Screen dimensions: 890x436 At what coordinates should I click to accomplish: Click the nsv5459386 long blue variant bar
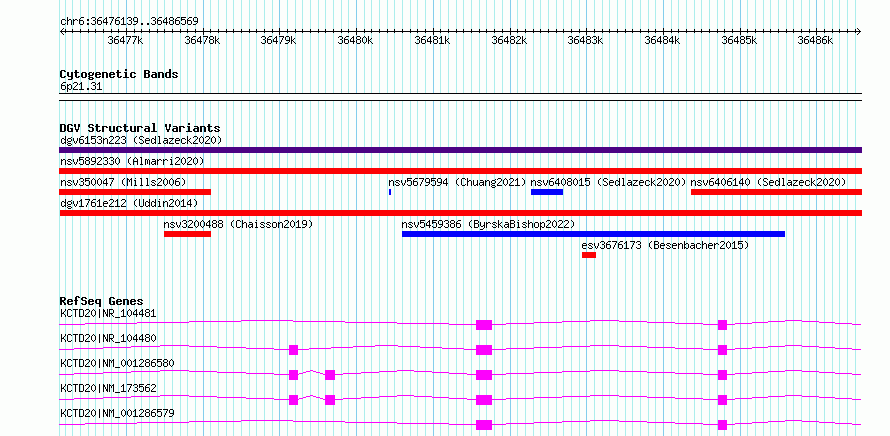[593, 234]
